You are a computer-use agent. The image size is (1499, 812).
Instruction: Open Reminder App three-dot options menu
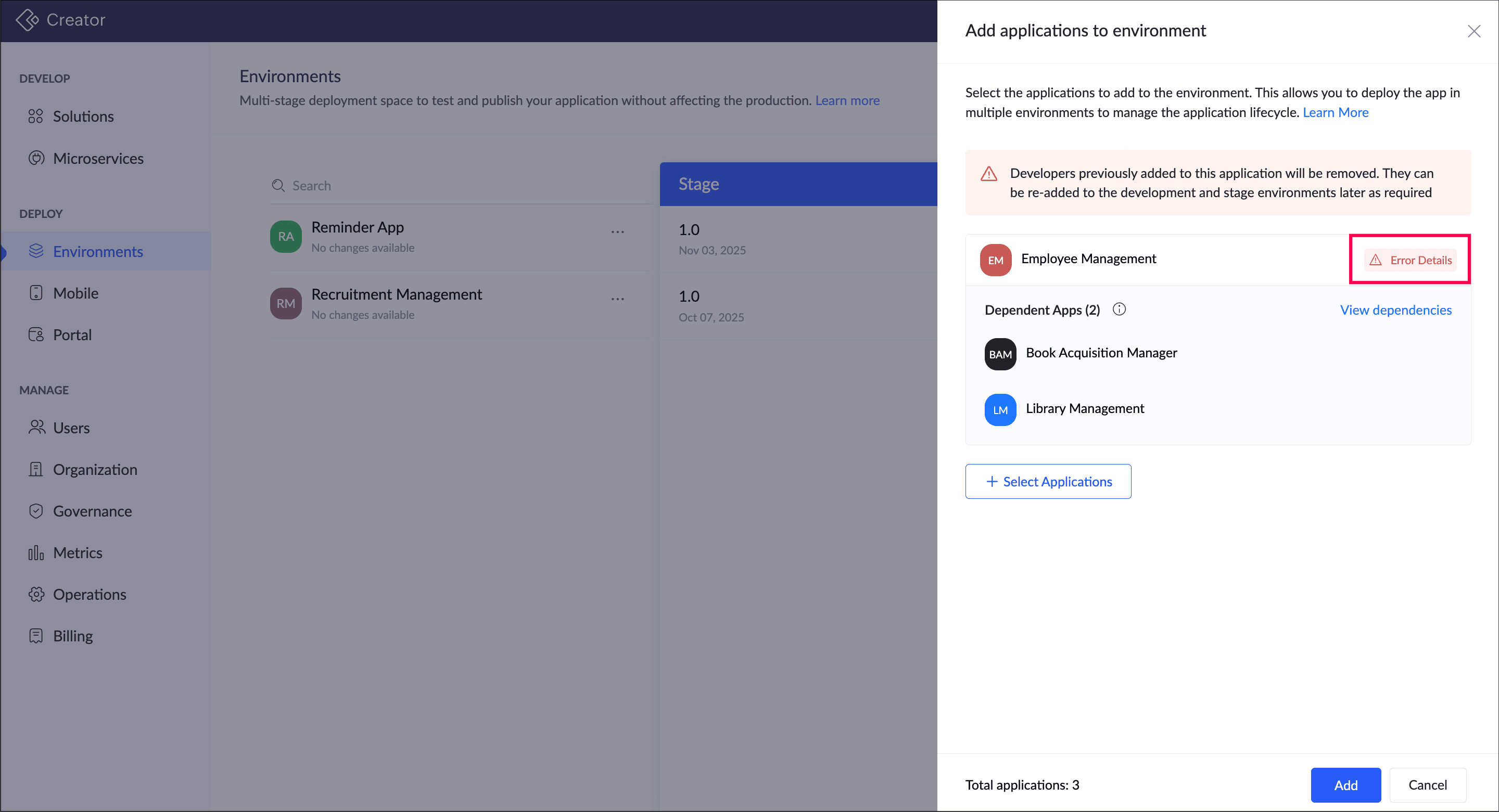coord(617,232)
